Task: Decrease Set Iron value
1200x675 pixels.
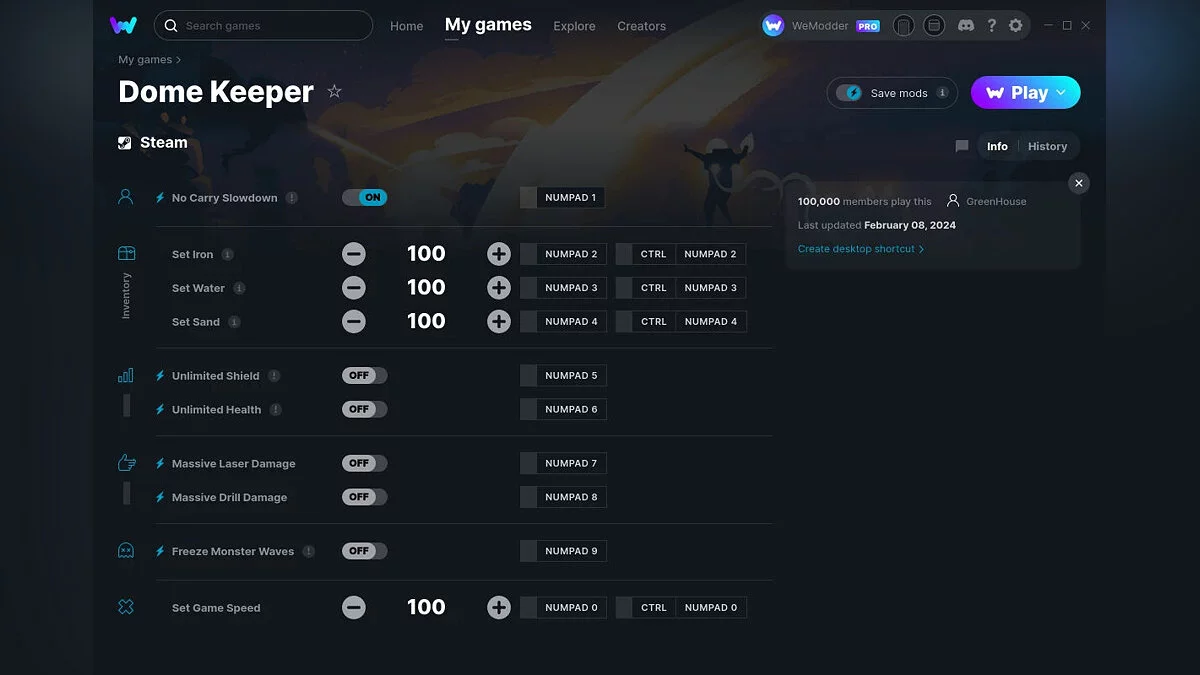Action: tap(354, 254)
